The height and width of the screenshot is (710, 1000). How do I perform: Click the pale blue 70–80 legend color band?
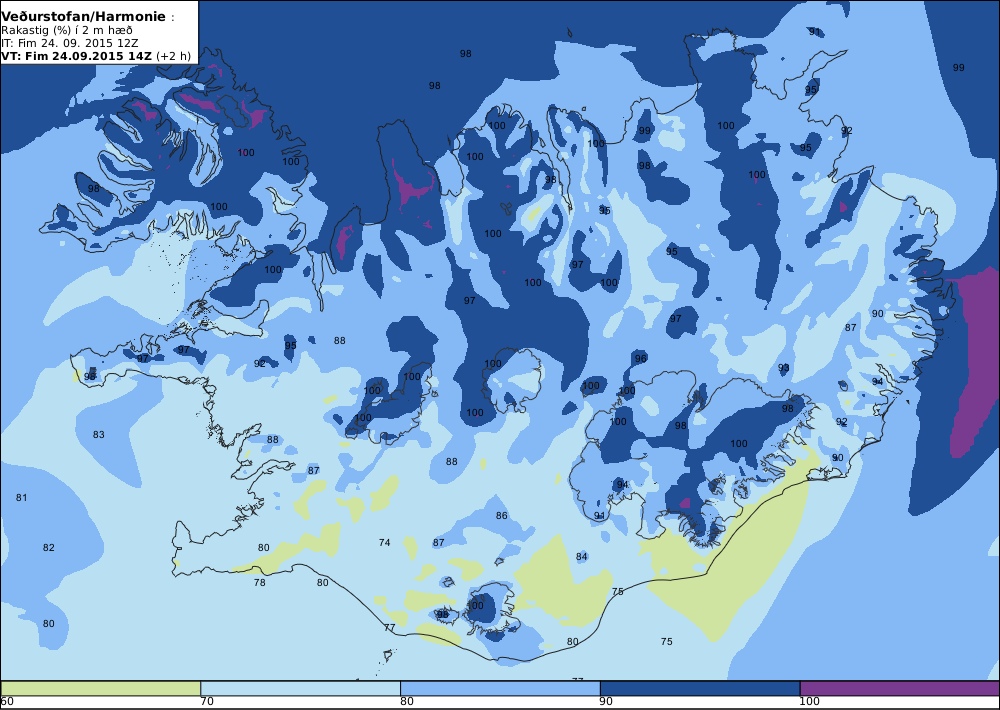tap(300, 688)
